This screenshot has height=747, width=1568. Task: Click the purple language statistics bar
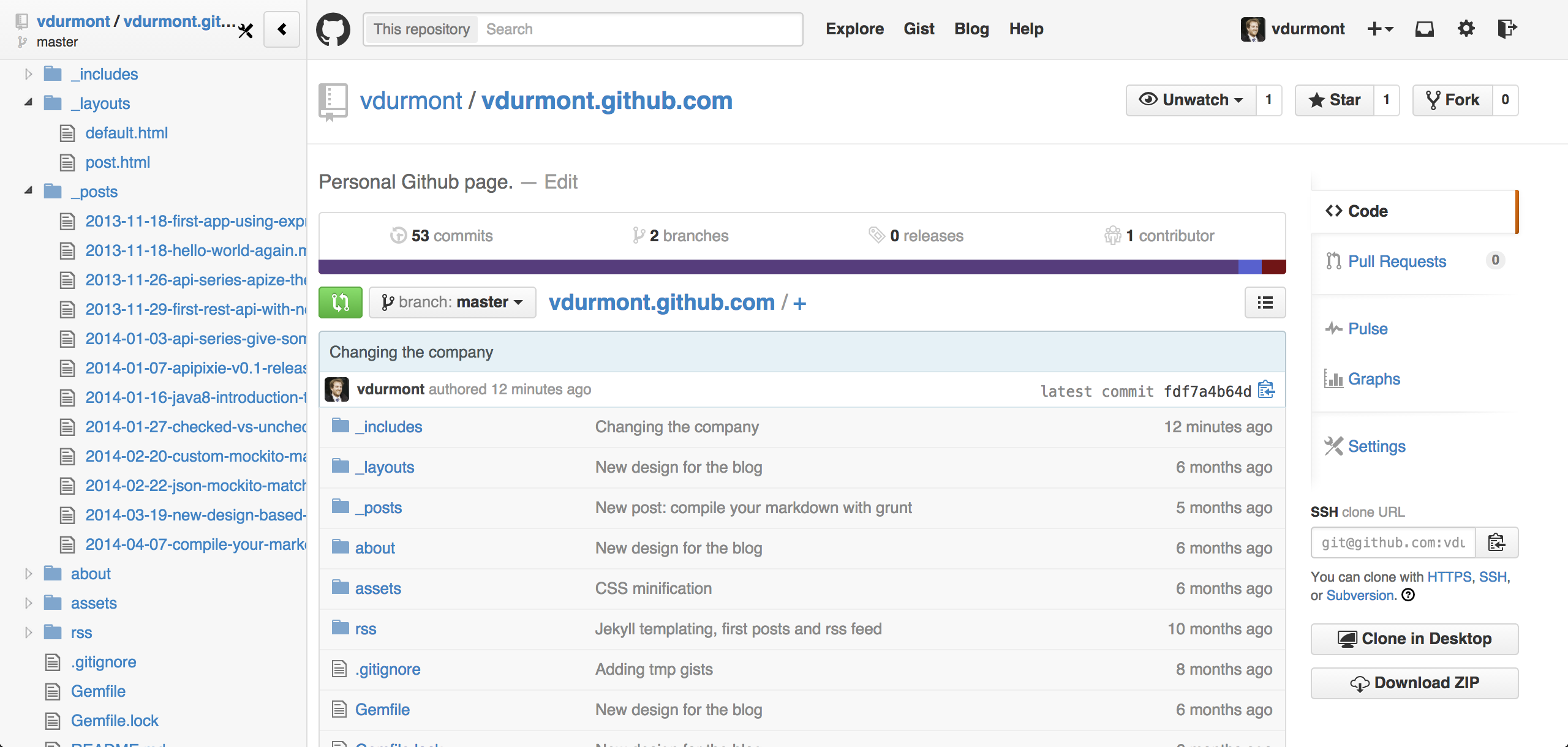pos(778,266)
